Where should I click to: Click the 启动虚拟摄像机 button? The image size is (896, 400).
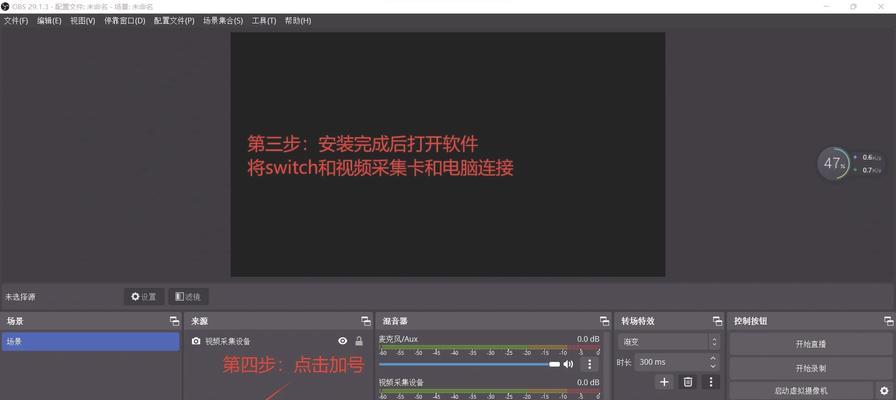802,391
